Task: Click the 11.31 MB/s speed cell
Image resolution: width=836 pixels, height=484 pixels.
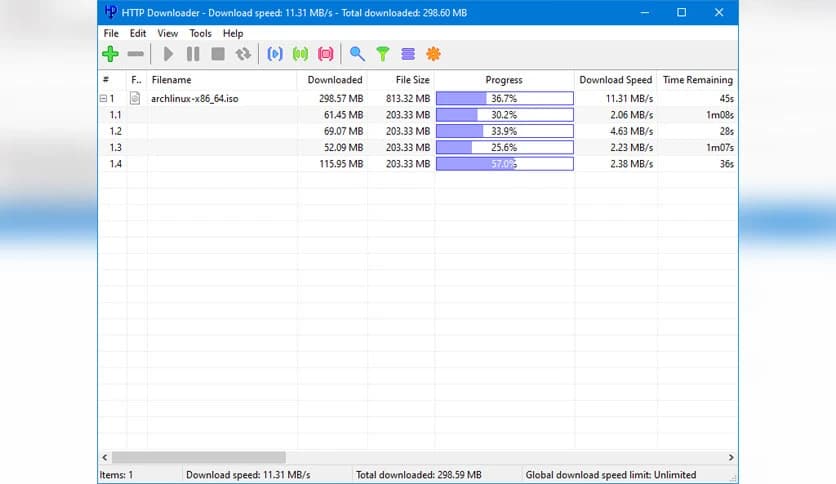Action: (629, 99)
